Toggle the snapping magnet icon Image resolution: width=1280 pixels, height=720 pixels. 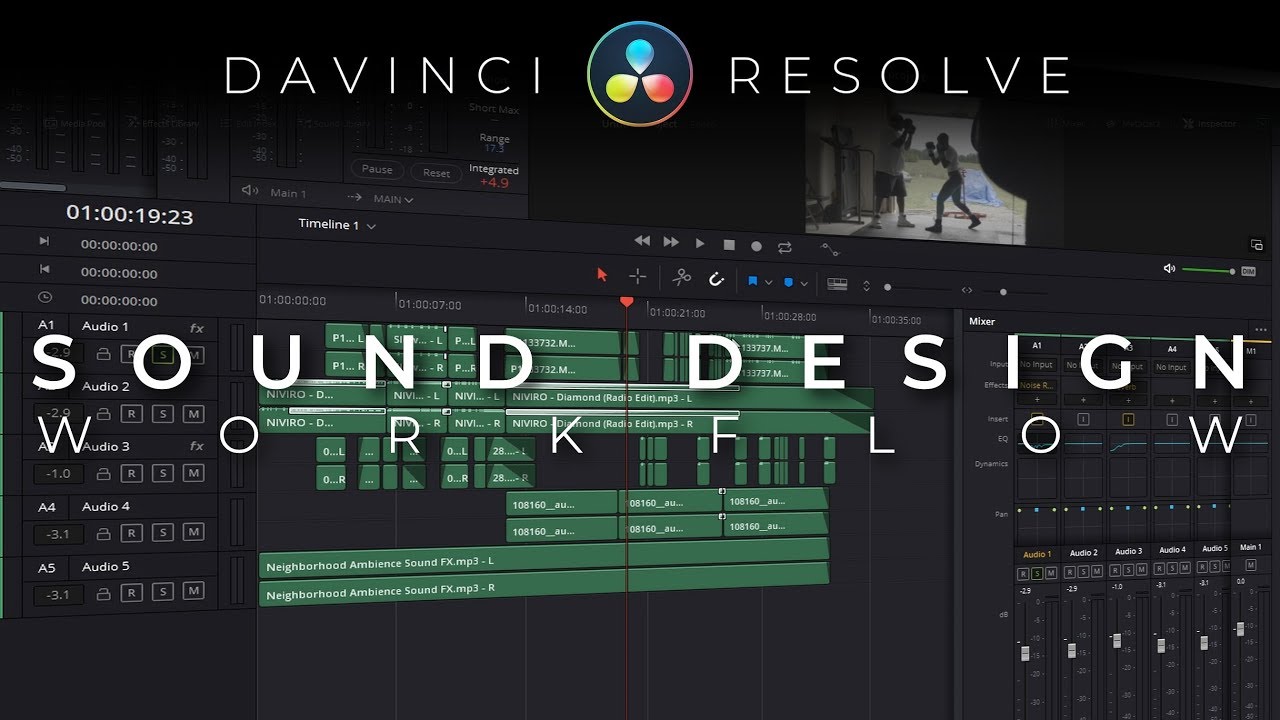pos(716,280)
